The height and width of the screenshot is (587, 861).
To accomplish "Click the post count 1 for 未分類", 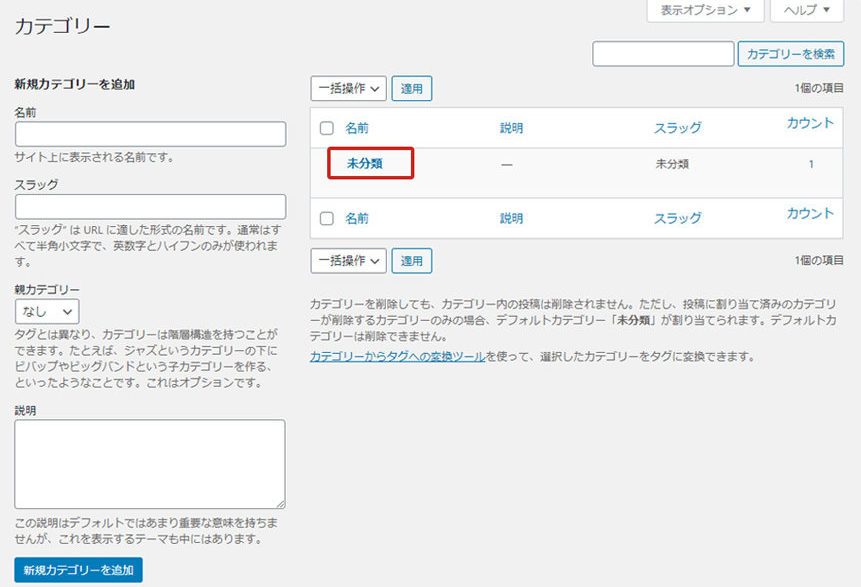I will coord(811,164).
